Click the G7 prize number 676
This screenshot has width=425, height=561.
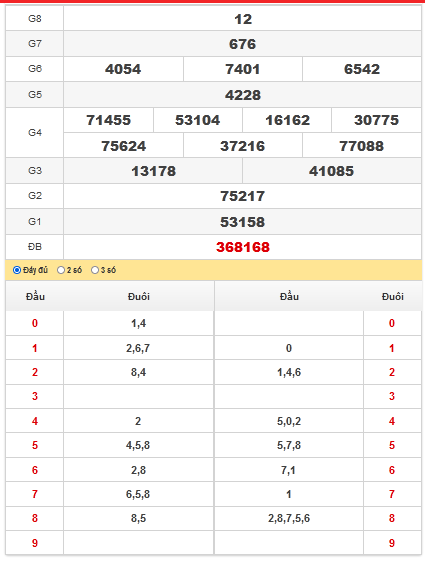click(x=243, y=44)
